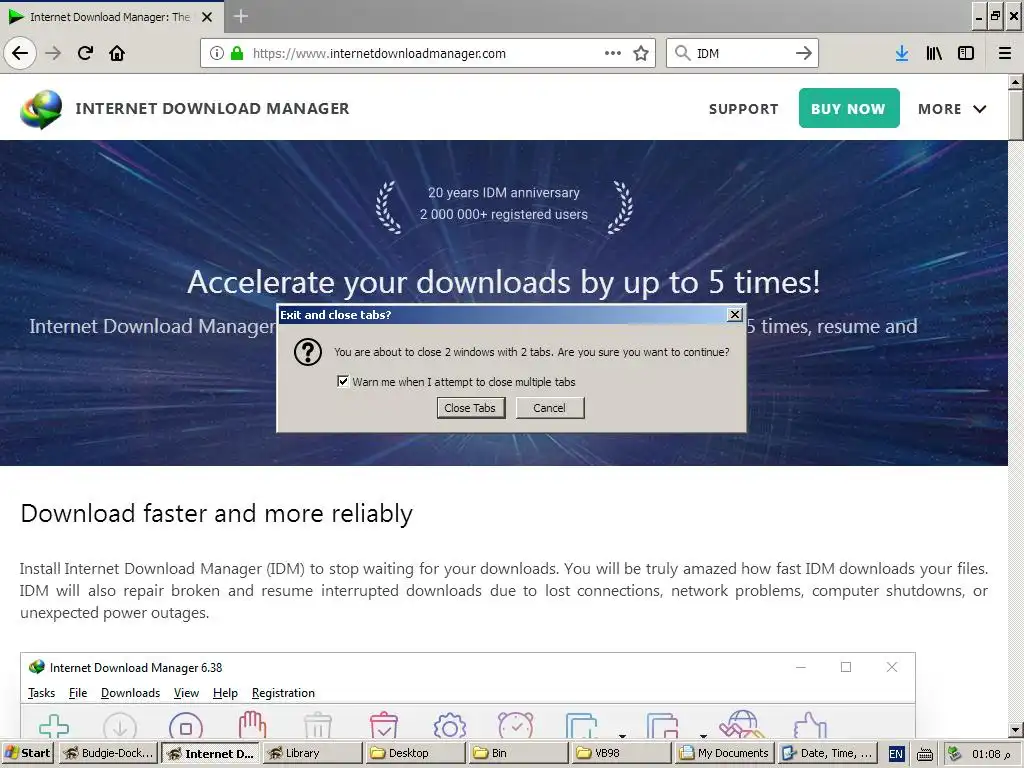This screenshot has width=1024, height=768.
Task: Toggle the sidebar view icon
Action: point(966,53)
